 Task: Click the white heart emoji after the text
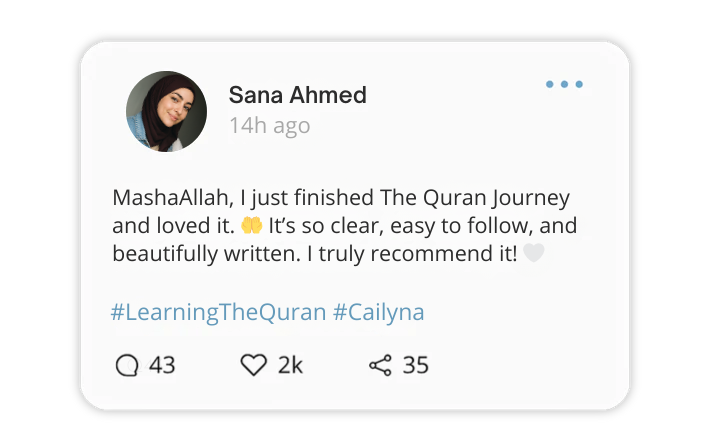tap(534, 254)
